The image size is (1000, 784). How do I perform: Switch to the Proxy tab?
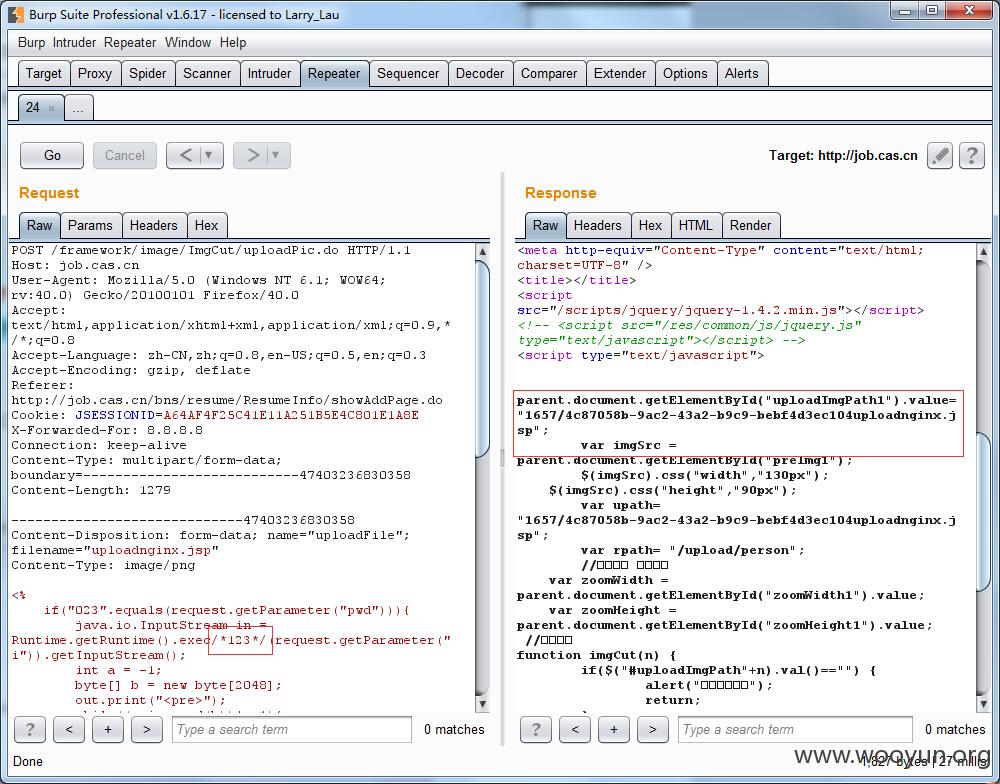94,73
